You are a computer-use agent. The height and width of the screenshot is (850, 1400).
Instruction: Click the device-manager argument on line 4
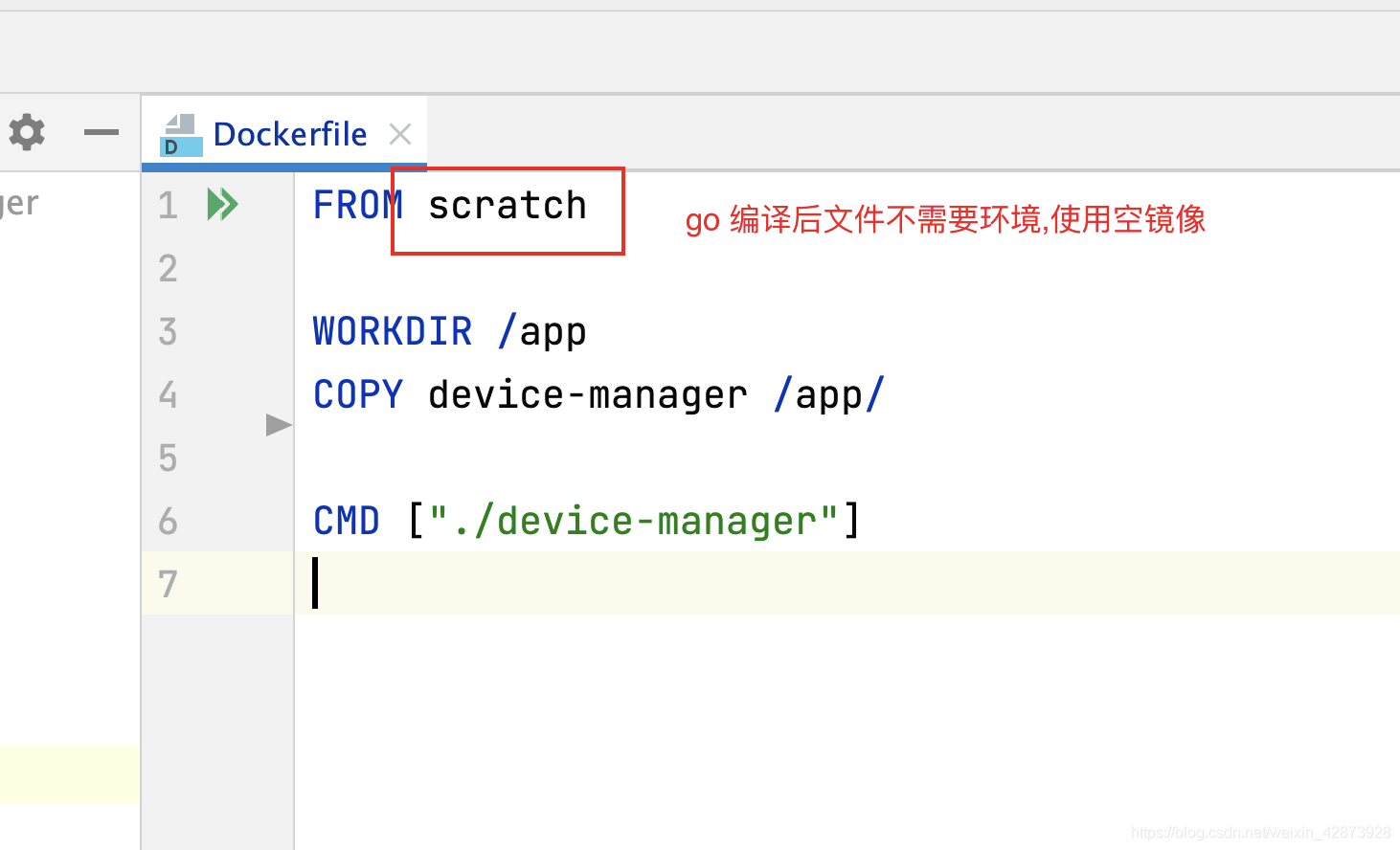tap(587, 393)
